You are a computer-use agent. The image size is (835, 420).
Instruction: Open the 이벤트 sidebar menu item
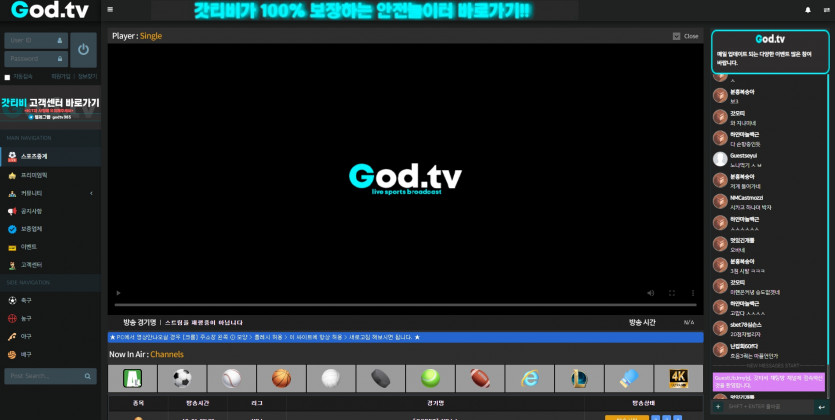coord(51,248)
